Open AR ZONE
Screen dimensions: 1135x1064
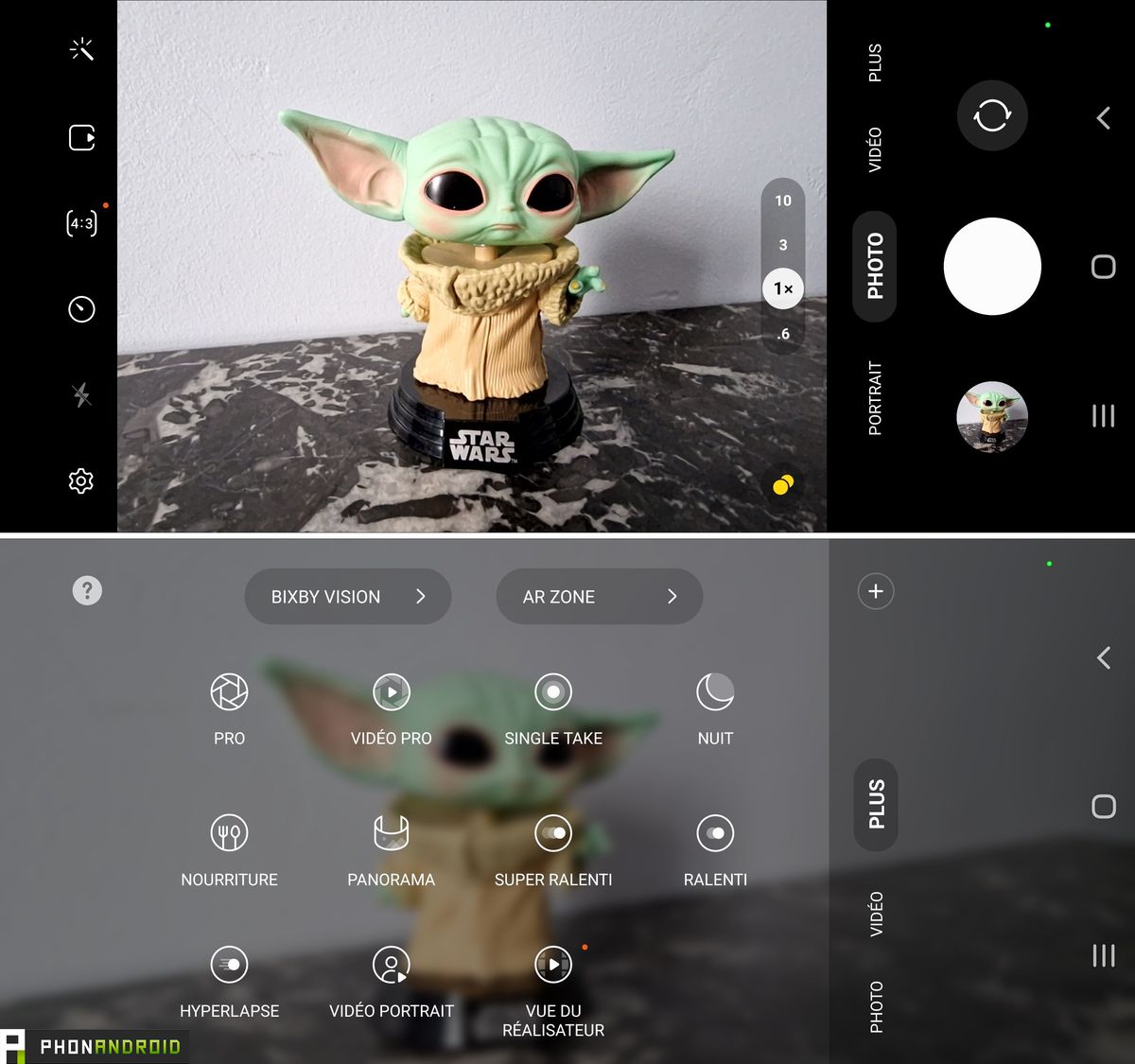point(600,597)
